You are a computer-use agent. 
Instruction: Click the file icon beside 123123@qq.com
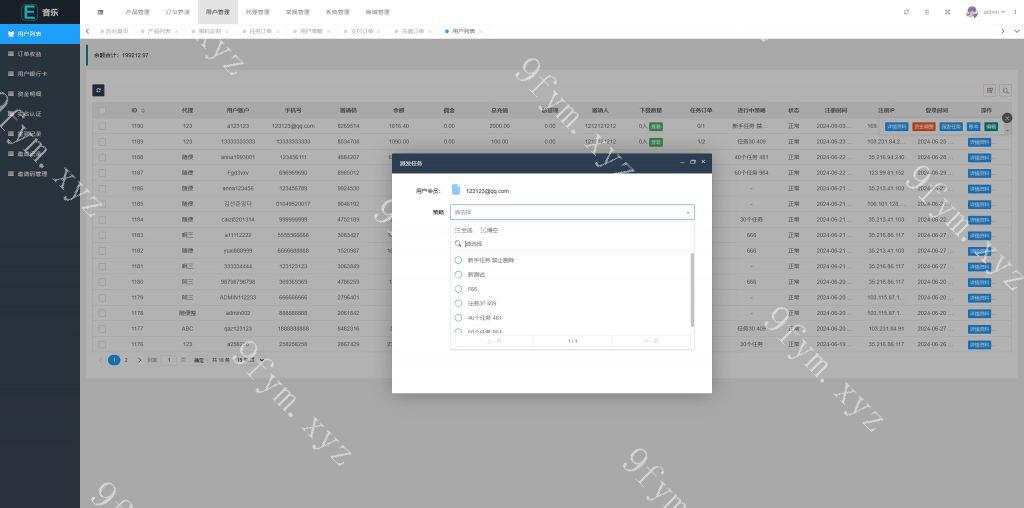(x=456, y=189)
